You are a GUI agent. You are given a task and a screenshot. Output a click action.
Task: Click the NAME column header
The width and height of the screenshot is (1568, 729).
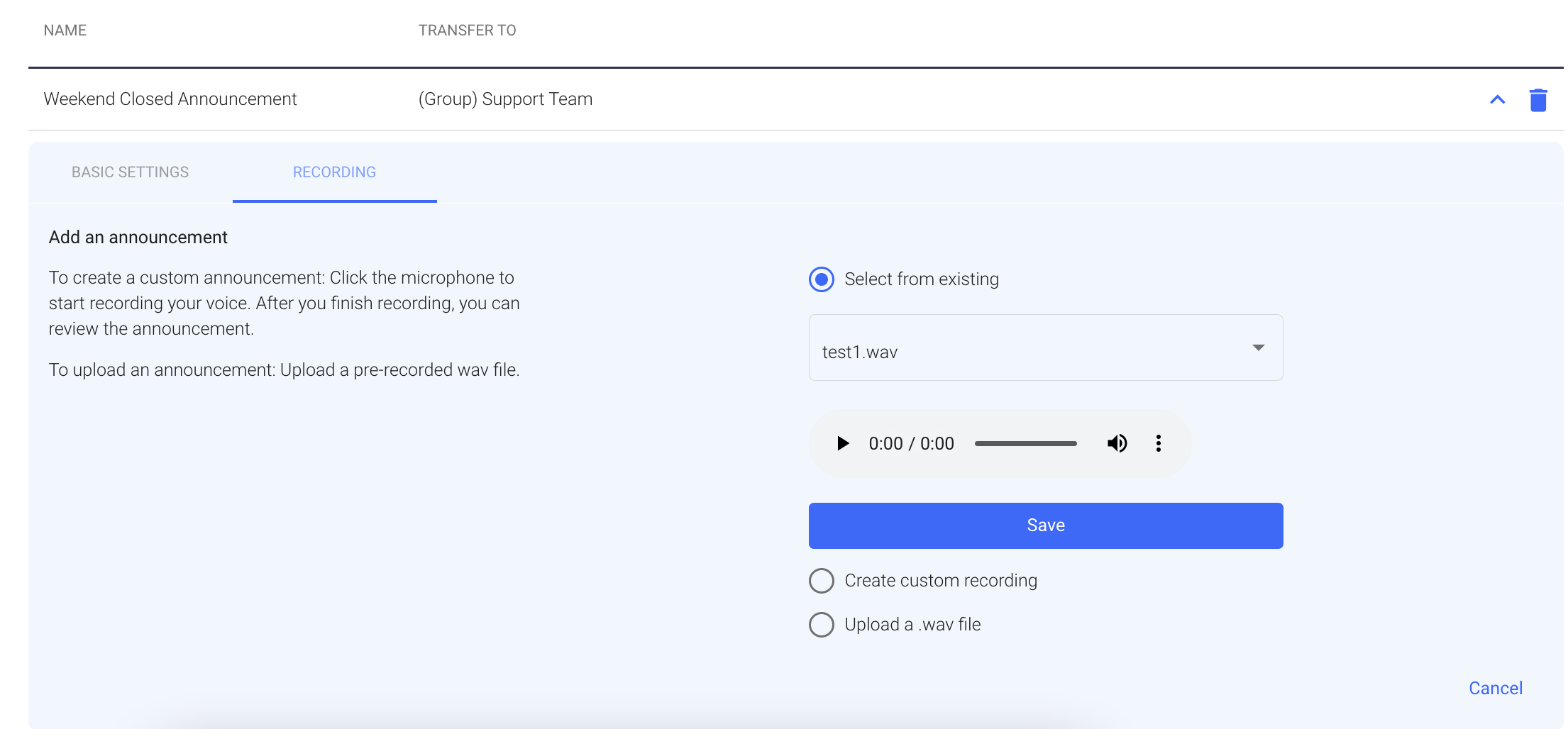point(65,30)
